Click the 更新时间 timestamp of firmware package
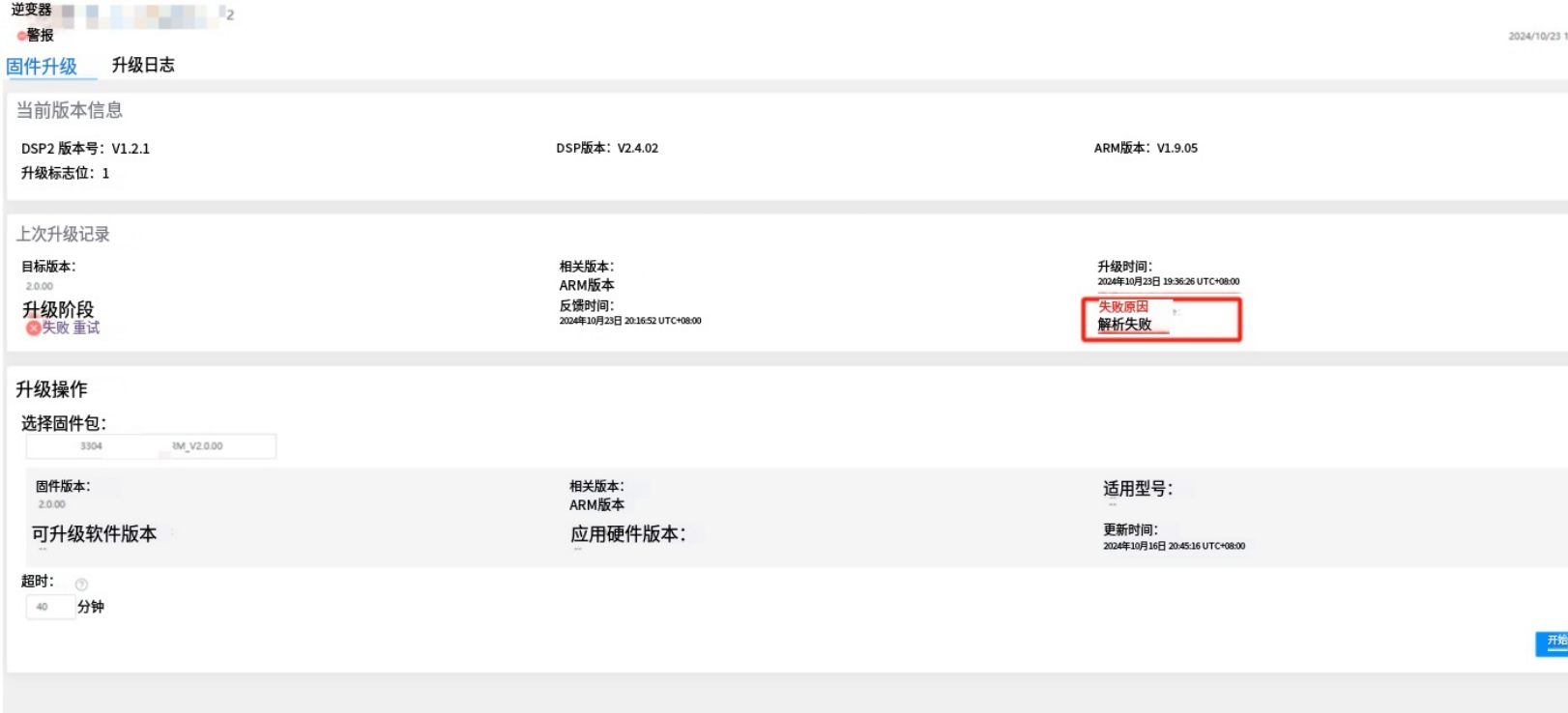This screenshot has height=713, width=1568. 1174,546
